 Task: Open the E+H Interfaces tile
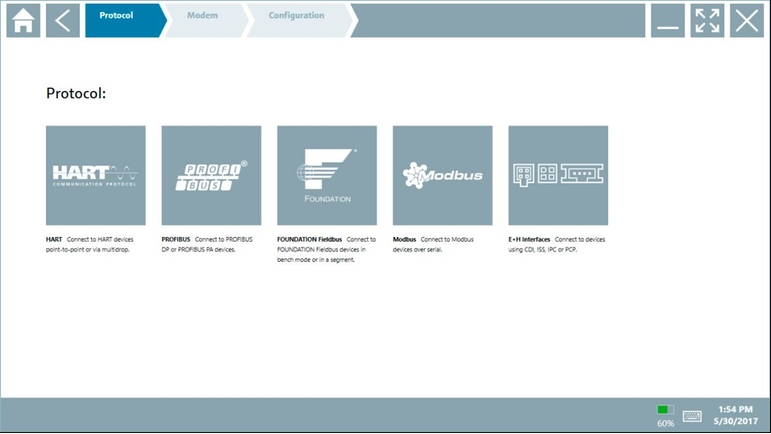(x=558, y=175)
